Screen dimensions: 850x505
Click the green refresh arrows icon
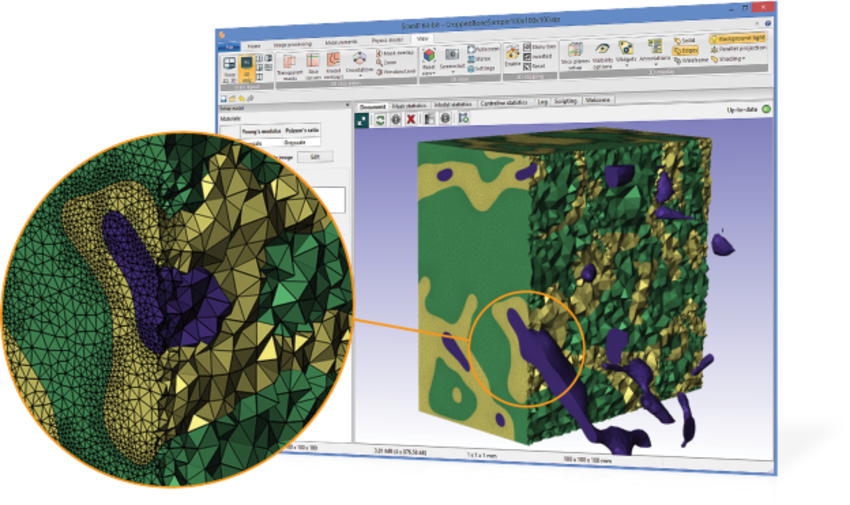(x=380, y=118)
